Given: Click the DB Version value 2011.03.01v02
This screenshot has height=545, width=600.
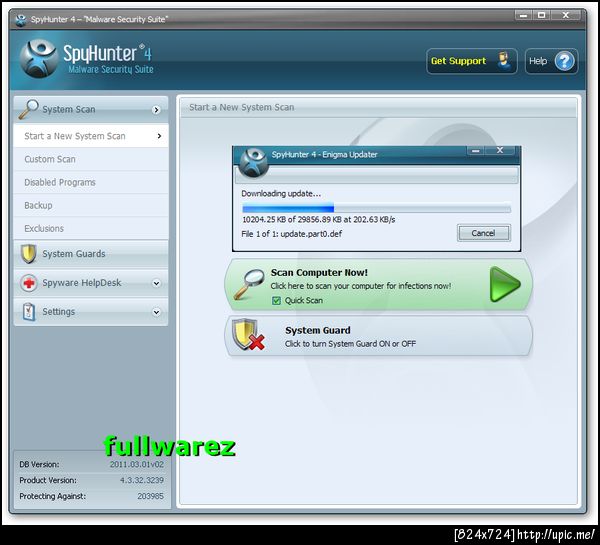Looking at the screenshot, I should click(137, 464).
